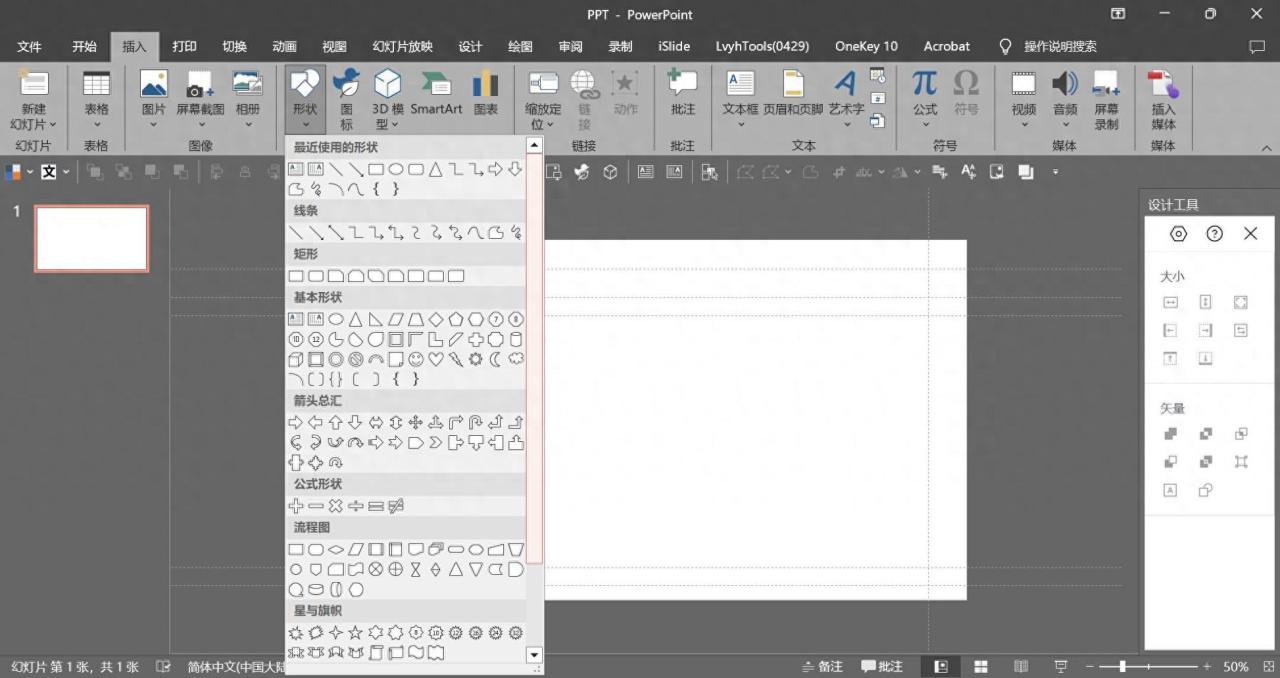Switch to slide sorter view in status bar
1280x678 pixels.
point(981,666)
